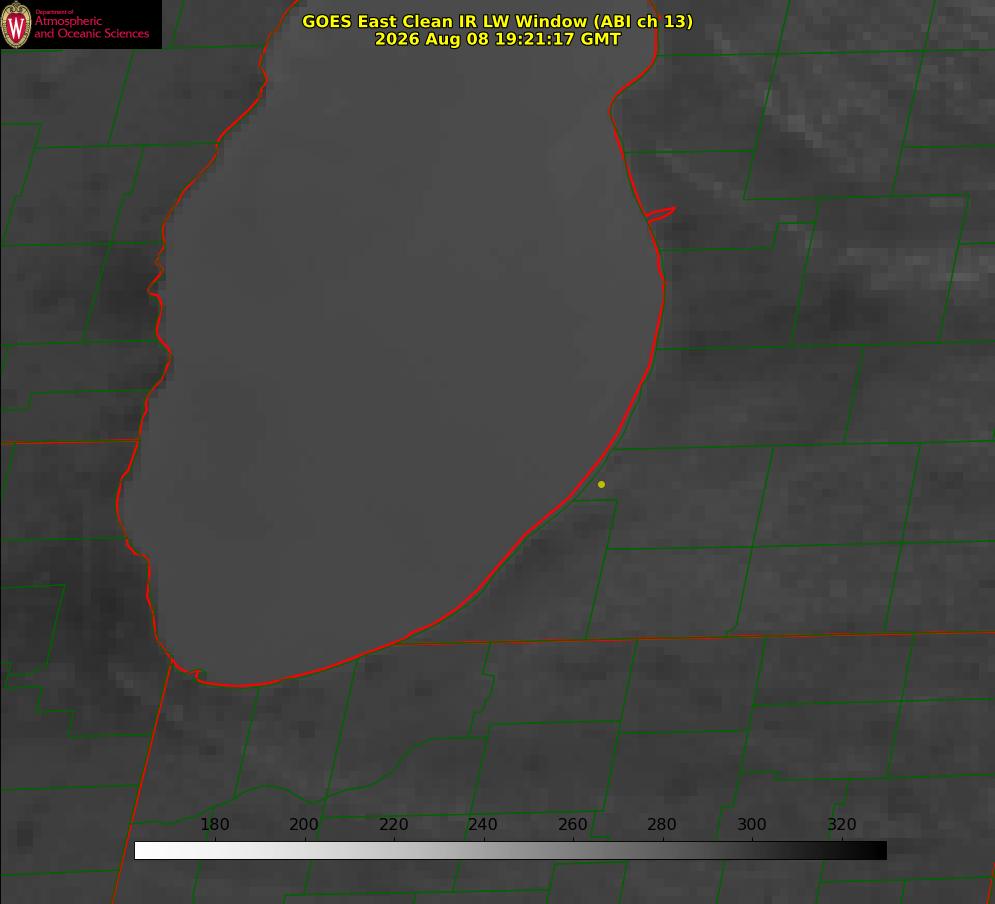Click the 220 colorbar label

pyautogui.click(x=393, y=824)
